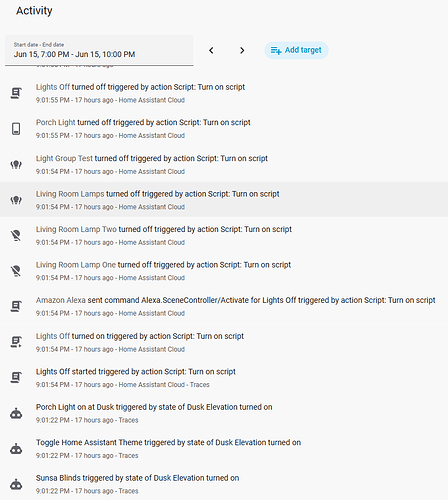The width and height of the screenshot is (448, 500).
Task: Open the Light Group Test entity link
Action: pyautogui.click(x=64, y=158)
